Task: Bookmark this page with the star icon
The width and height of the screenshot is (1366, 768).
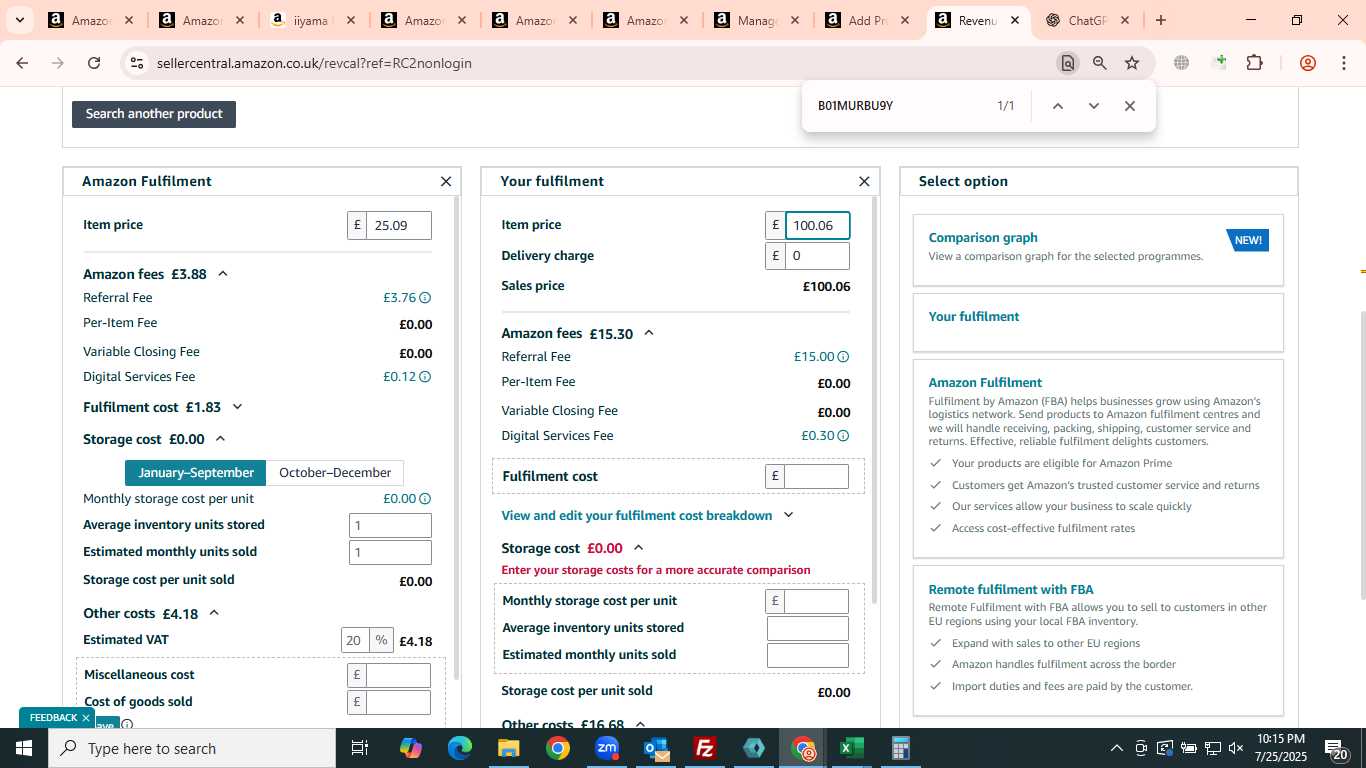Action: pos(1132,63)
